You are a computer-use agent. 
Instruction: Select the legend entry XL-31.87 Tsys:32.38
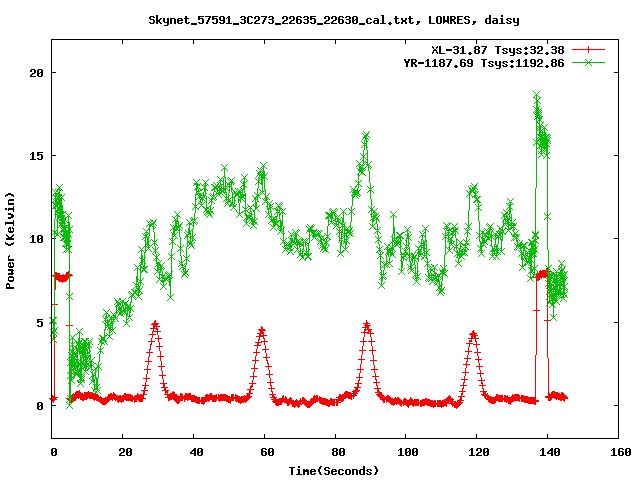pyautogui.click(x=498, y=50)
